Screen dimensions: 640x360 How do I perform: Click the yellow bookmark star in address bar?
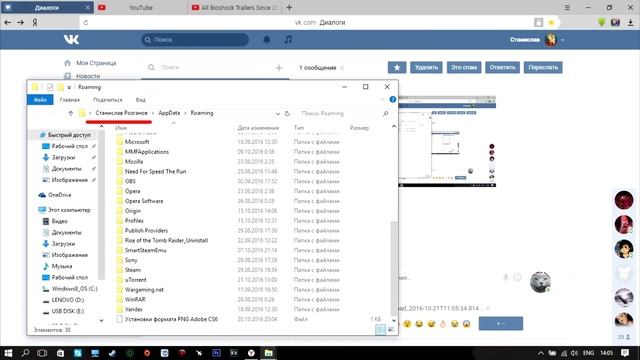551,22
